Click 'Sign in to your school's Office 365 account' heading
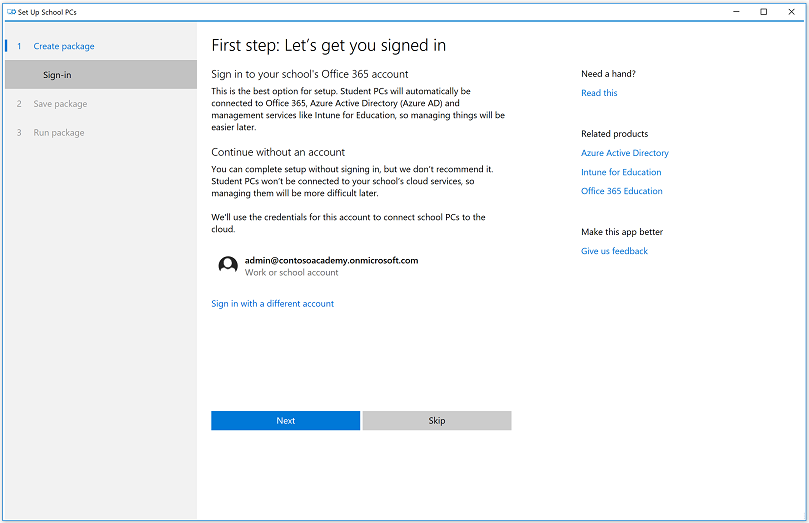Image resolution: width=809 pixels, height=523 pixels. coord(310,74)
